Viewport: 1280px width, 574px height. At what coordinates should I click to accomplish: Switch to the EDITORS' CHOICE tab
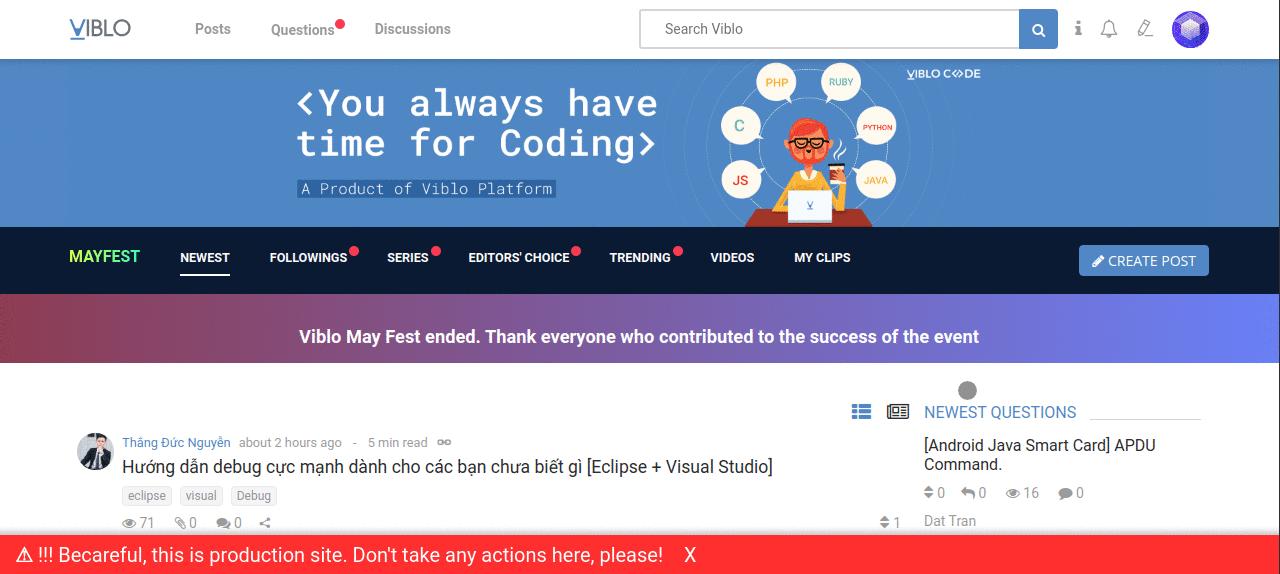pos(519,257)
